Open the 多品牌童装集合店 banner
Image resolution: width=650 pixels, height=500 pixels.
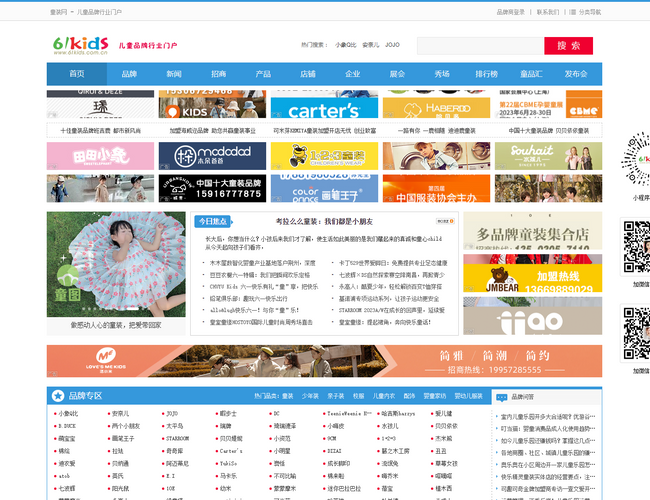pos(533,231)
